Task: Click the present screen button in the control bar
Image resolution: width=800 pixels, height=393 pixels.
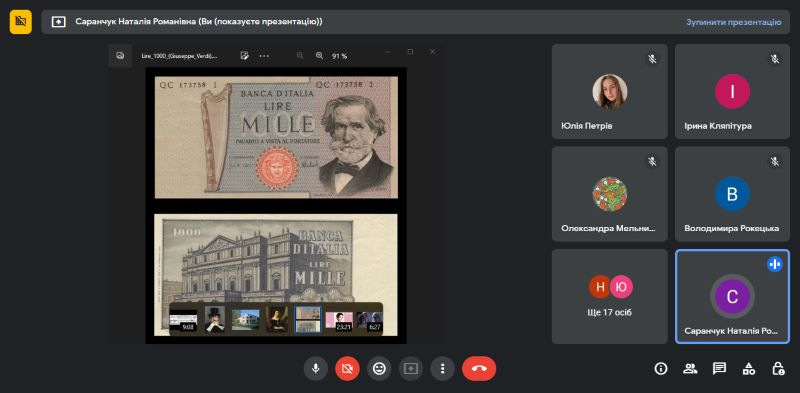Action: pos(411,369)
